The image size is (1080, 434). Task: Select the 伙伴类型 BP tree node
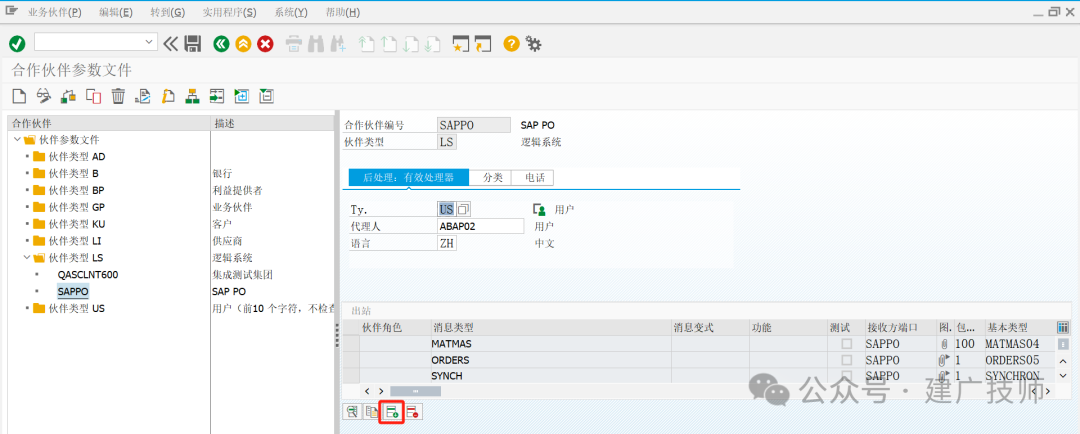pyautogui.click(x=76, y=190)
